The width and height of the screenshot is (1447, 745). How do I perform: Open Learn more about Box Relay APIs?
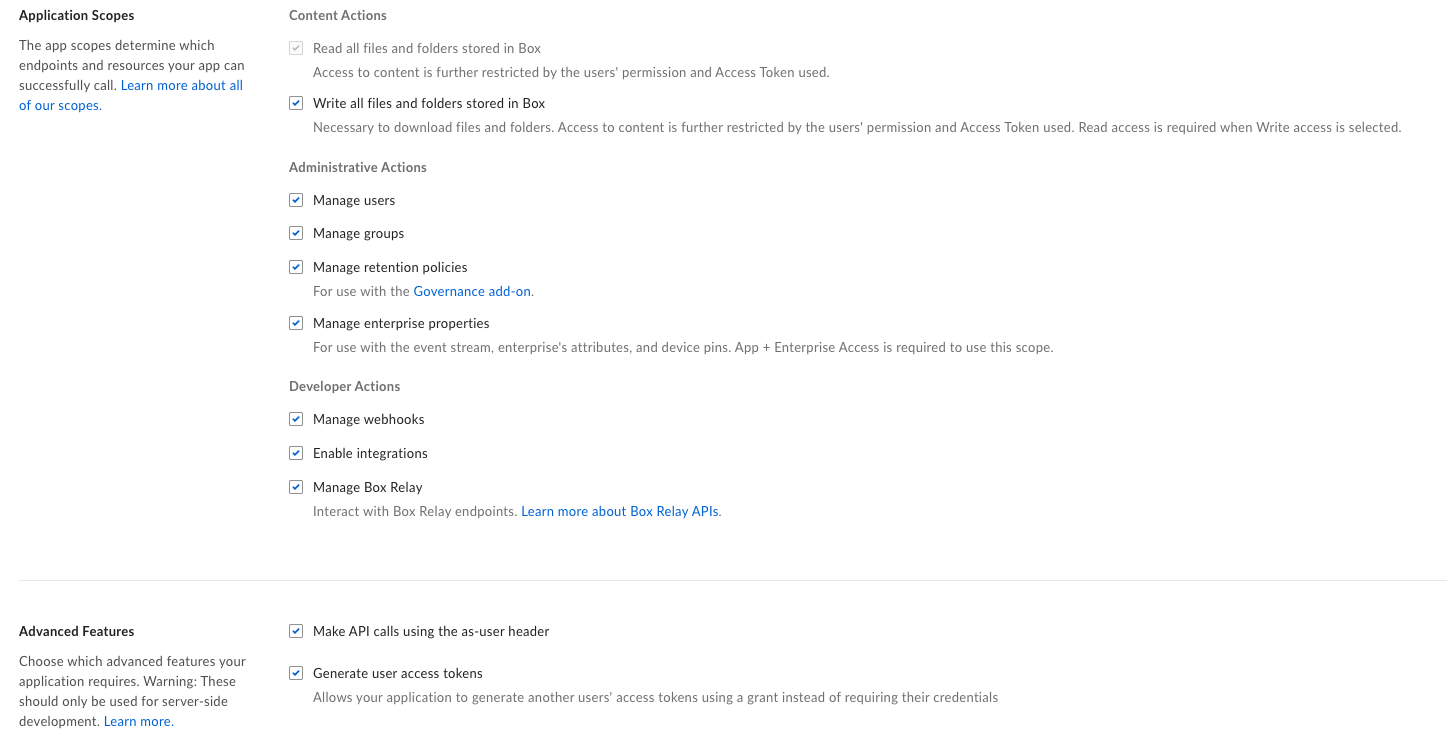click(x=620, y=511)
